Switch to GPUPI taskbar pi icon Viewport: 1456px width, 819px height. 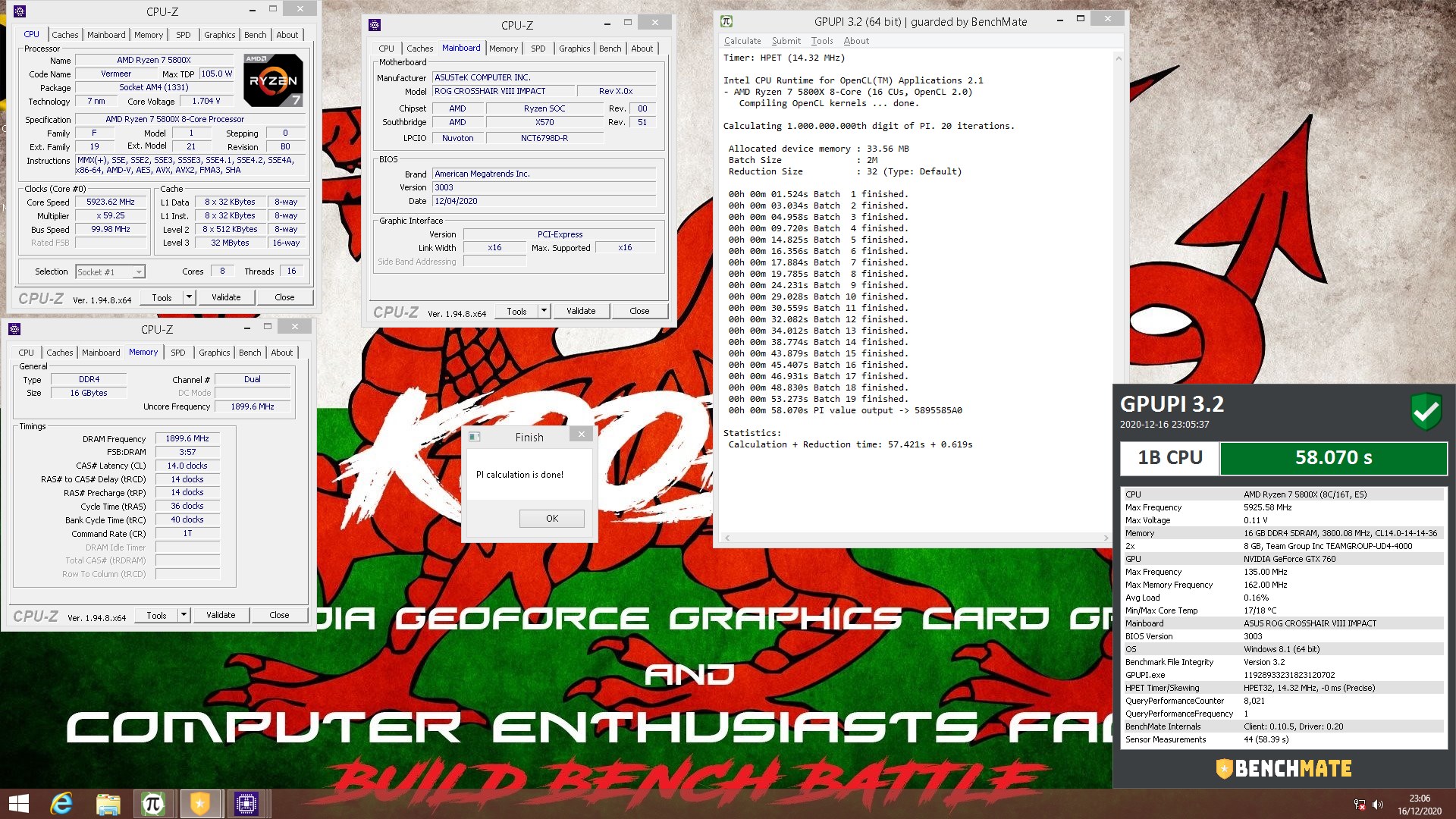tap(153, 804)
